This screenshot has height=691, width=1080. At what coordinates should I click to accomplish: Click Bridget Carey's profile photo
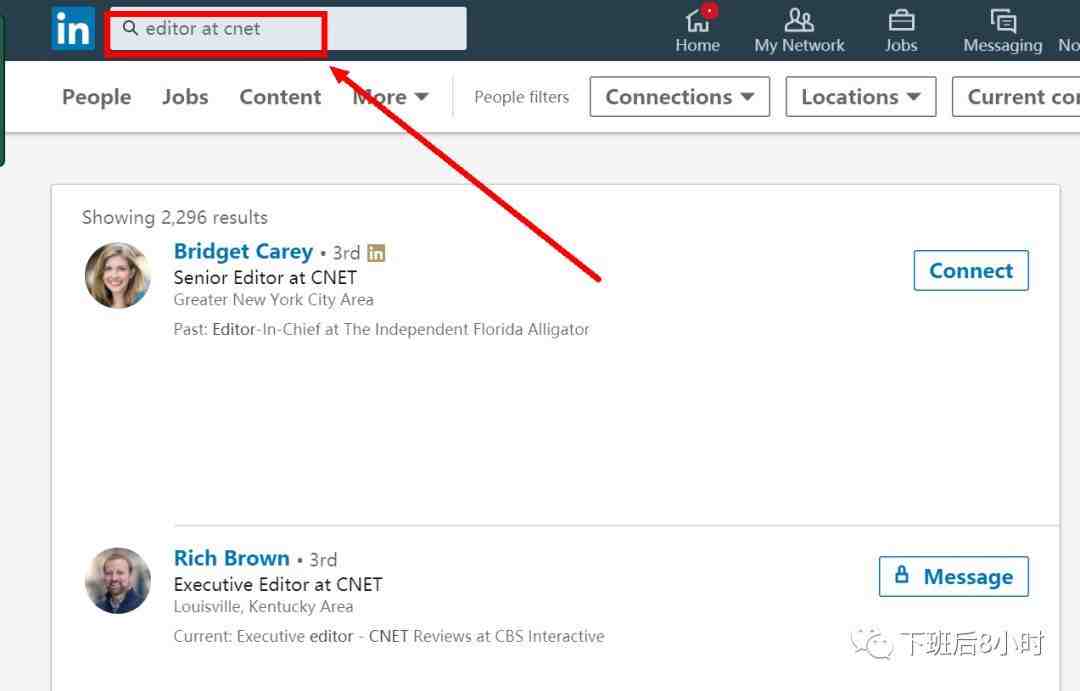pyautogui.click(x=118, y=275)
